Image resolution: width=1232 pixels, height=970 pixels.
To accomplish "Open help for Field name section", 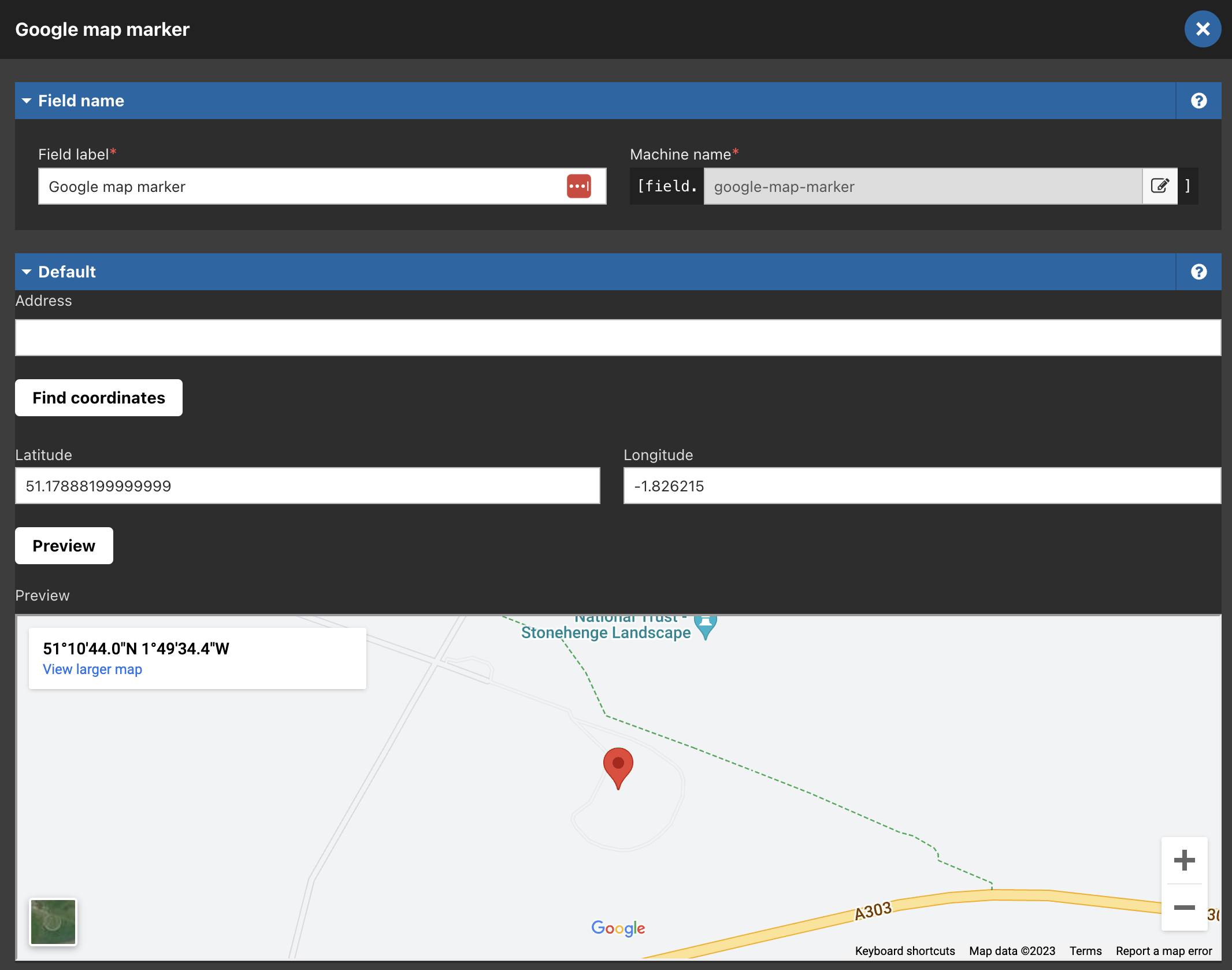I will tap(1198, 101).
